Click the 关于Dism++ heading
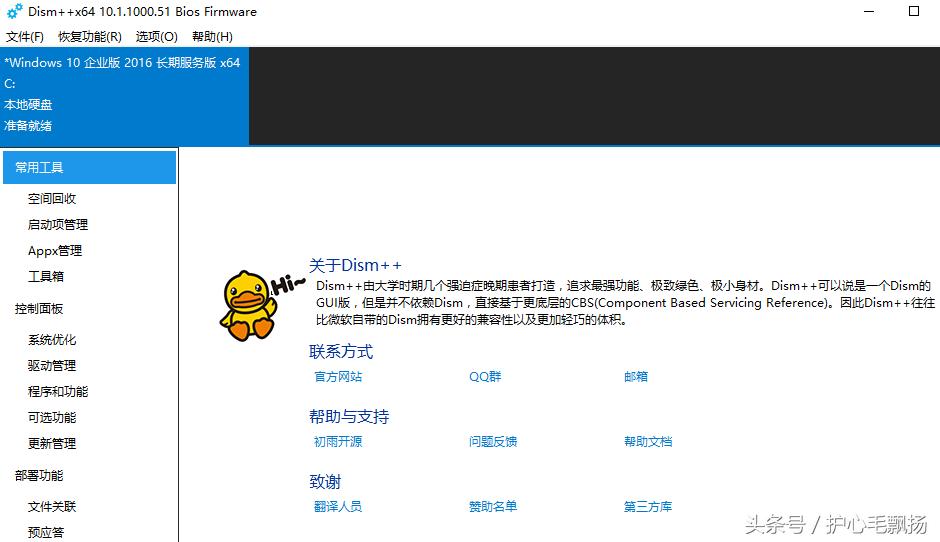 point(355,265)
